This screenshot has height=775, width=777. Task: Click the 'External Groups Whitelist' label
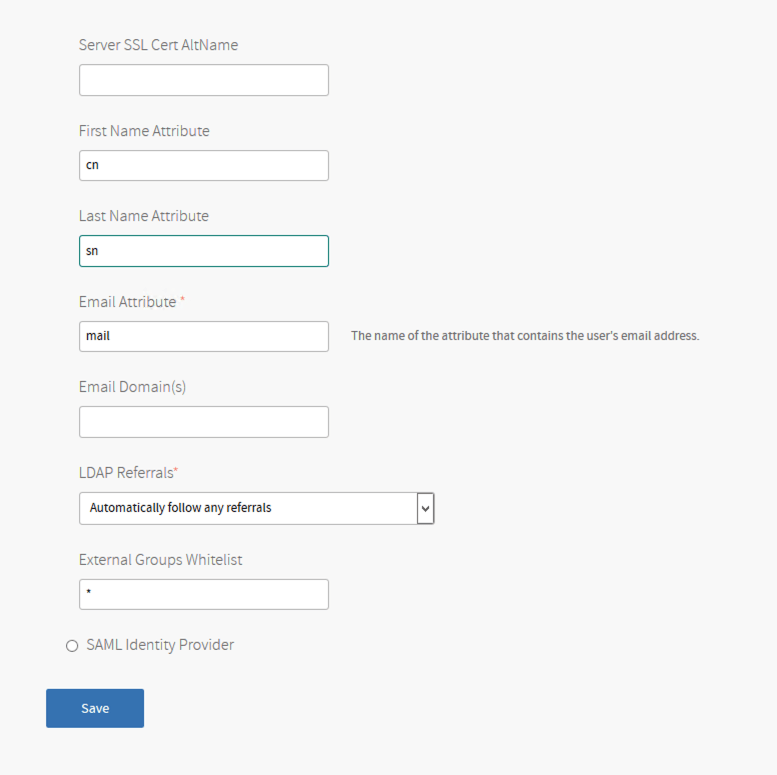pos(160,560)
